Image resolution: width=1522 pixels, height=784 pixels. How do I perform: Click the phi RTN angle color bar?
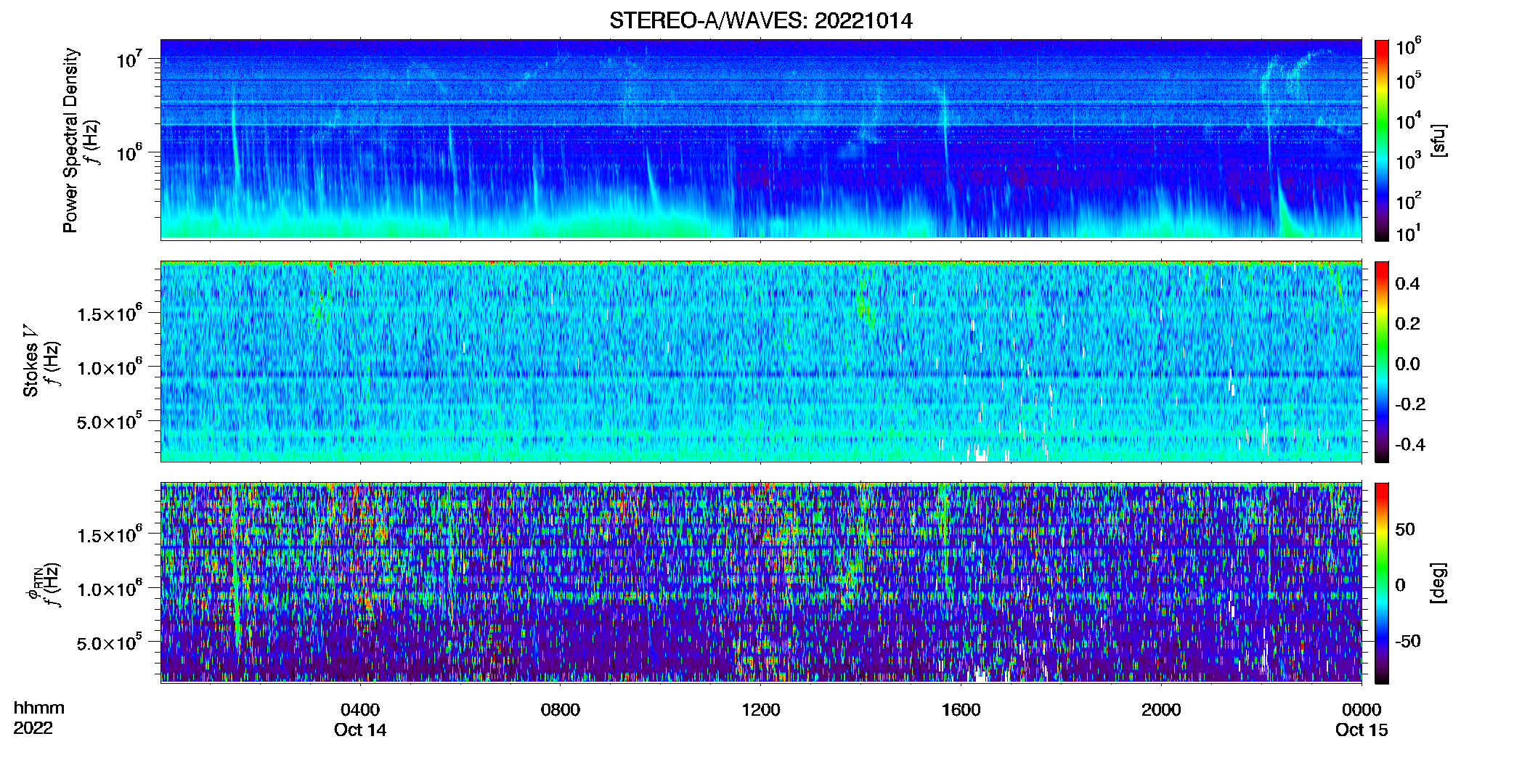[x=1382, y=583]
